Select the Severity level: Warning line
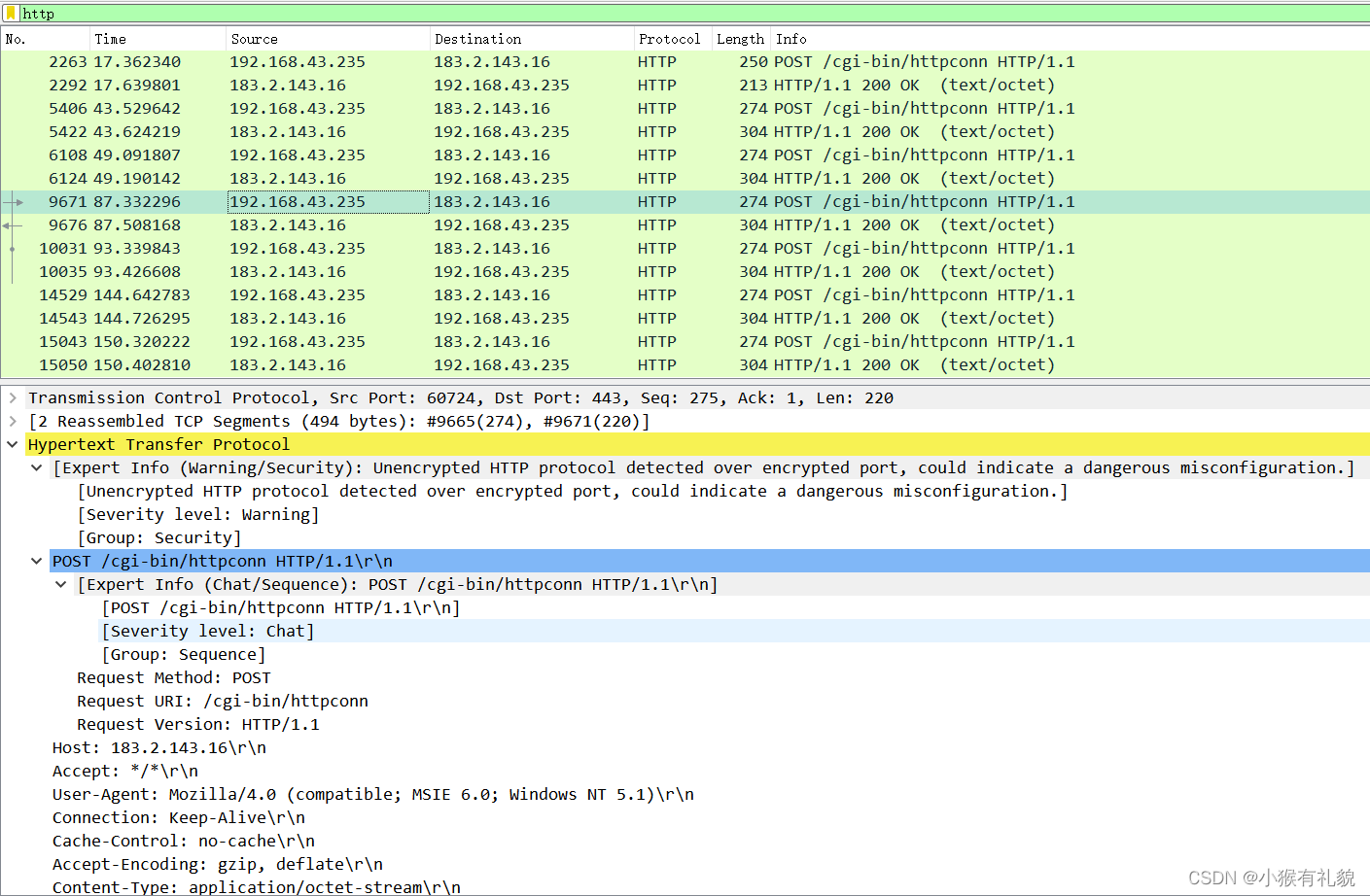 [x=198, y=514]
